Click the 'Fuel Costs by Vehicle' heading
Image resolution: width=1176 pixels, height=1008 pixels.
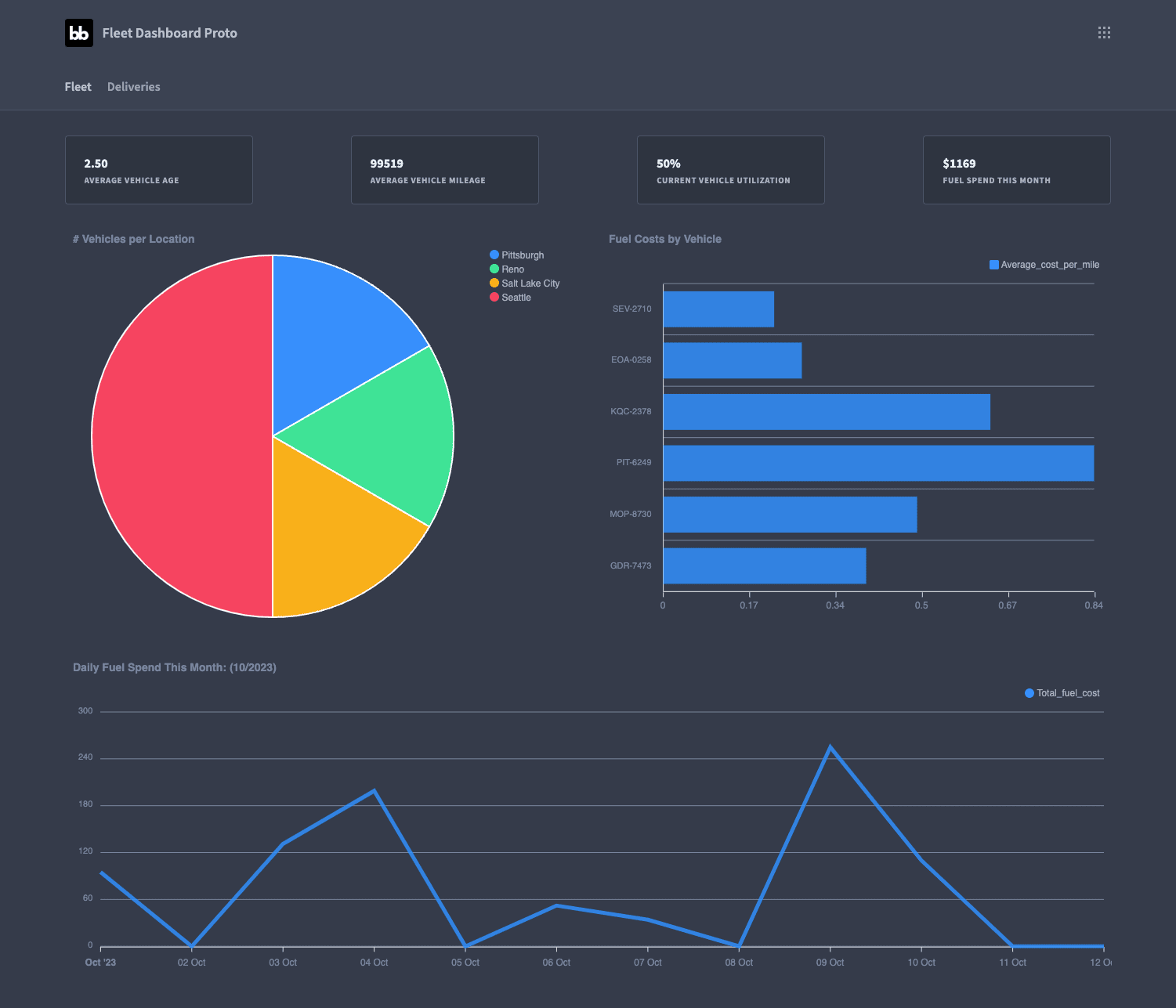pyautogui.click(x=665, y=239)
